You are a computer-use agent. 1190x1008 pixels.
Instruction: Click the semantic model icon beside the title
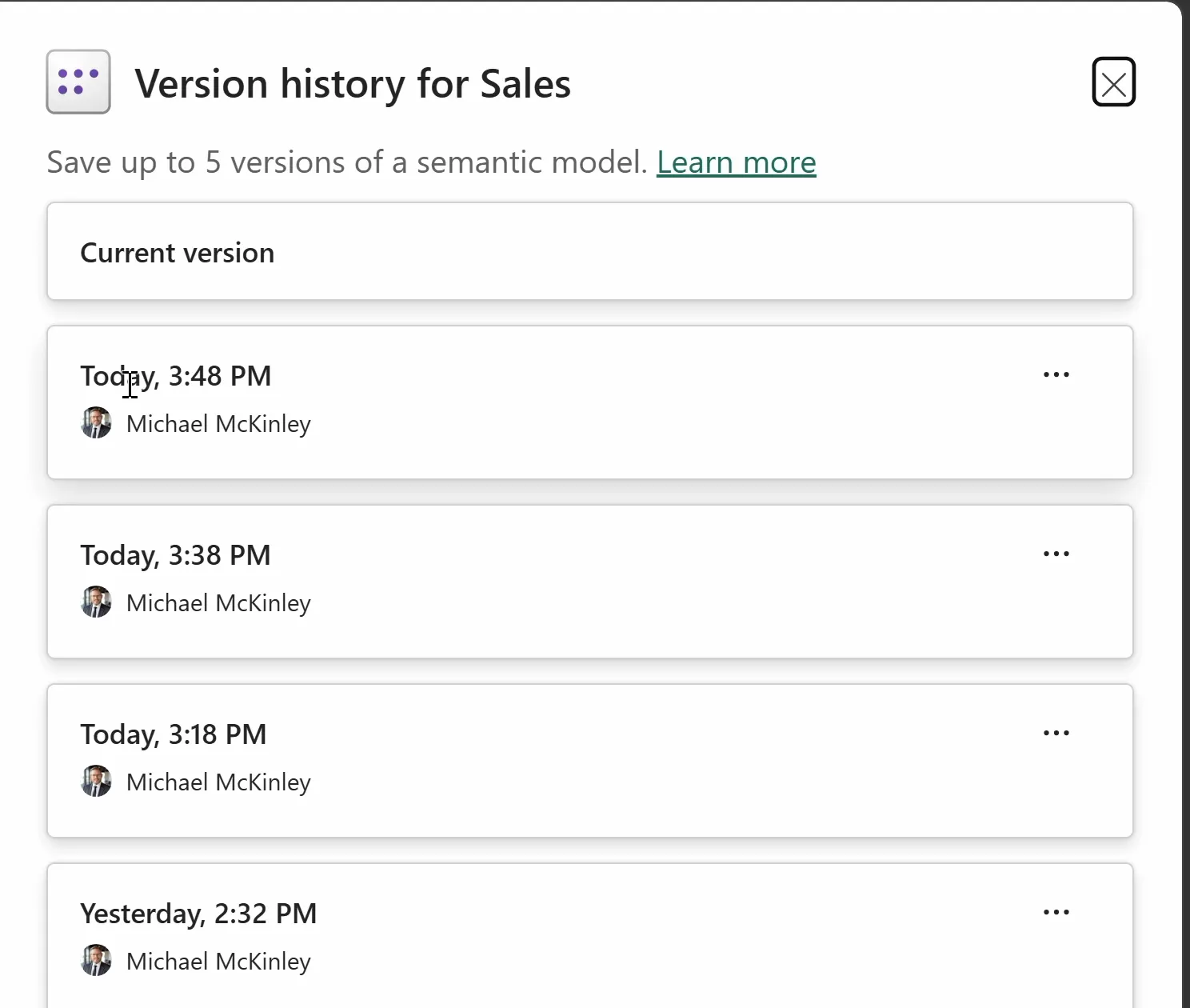point(78,82)
